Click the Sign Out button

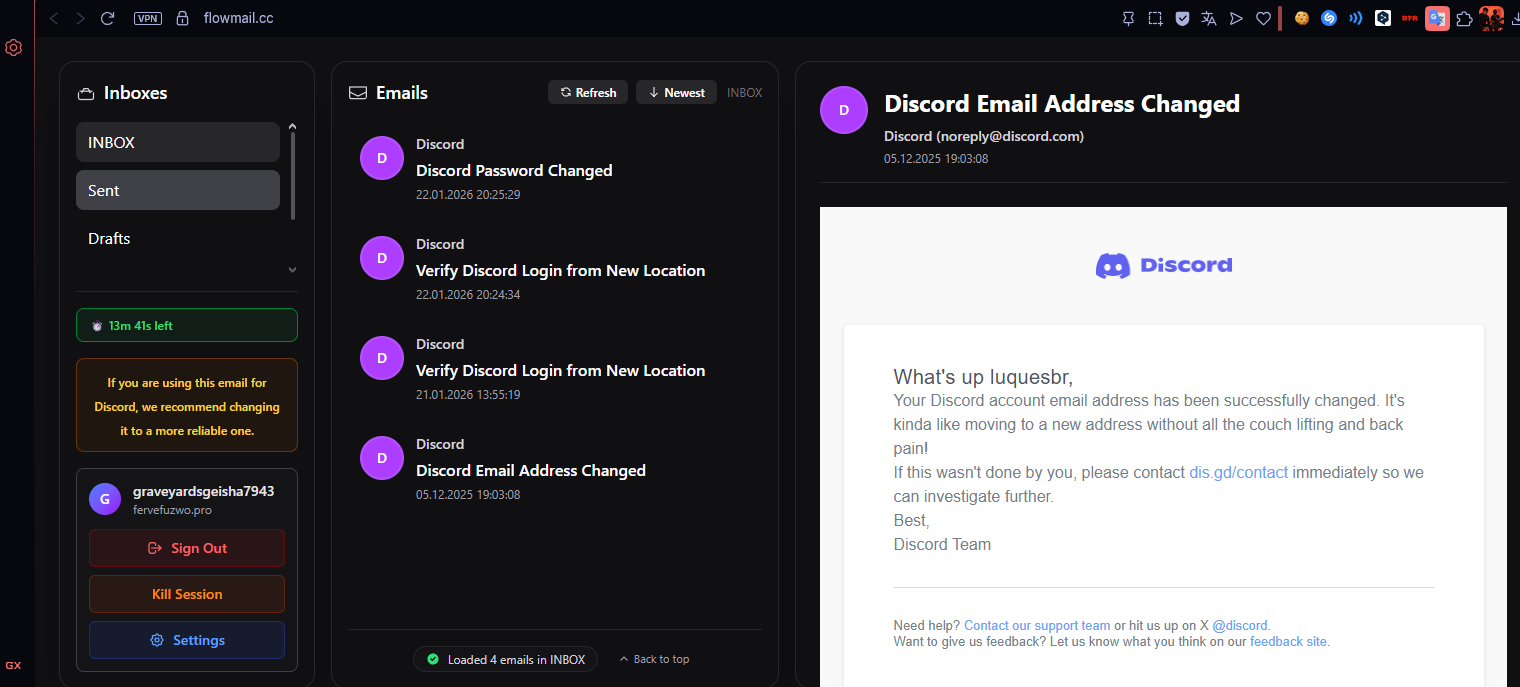(x=187, y=548)
